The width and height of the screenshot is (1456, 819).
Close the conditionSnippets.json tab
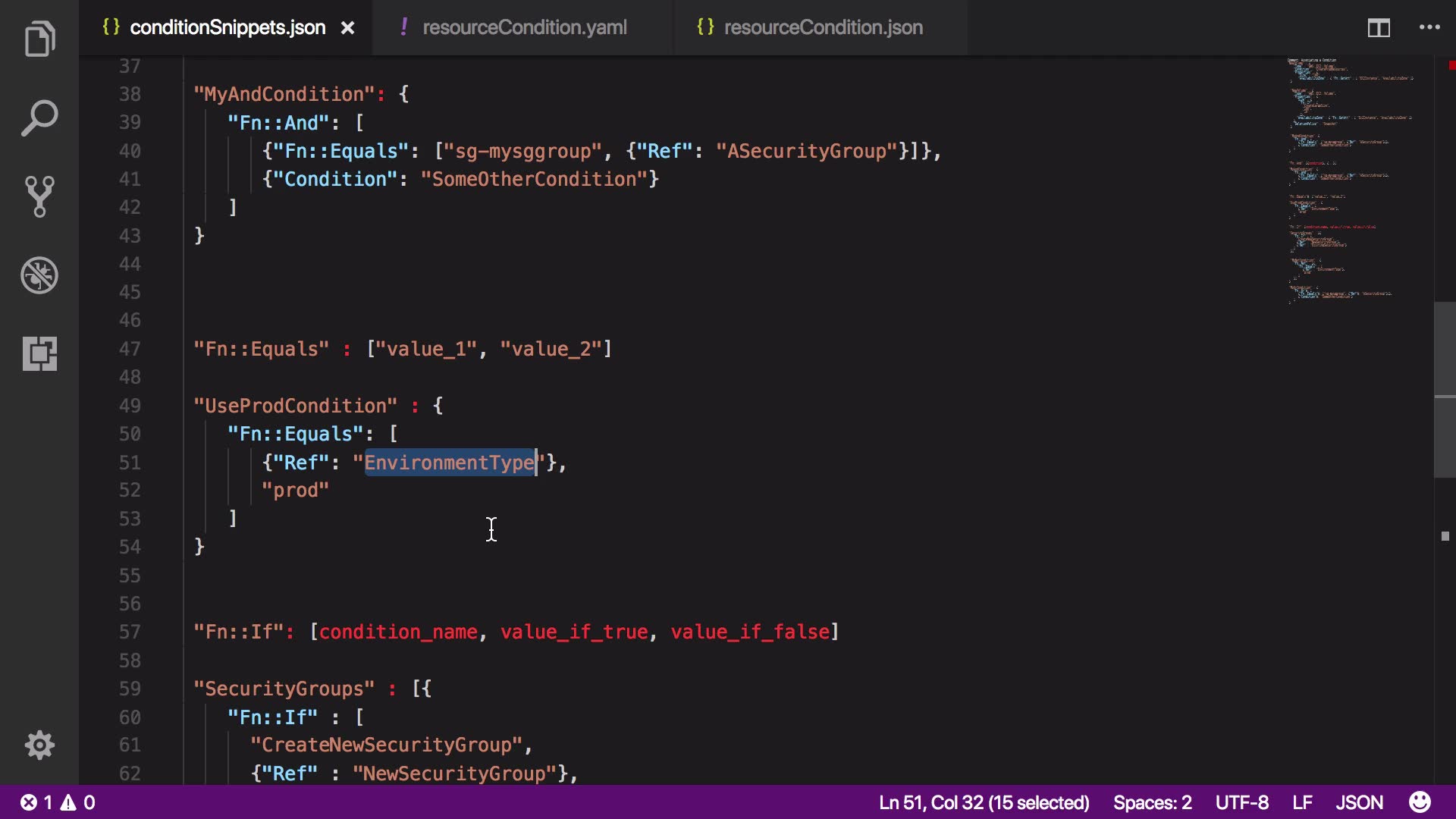point(347,28)
